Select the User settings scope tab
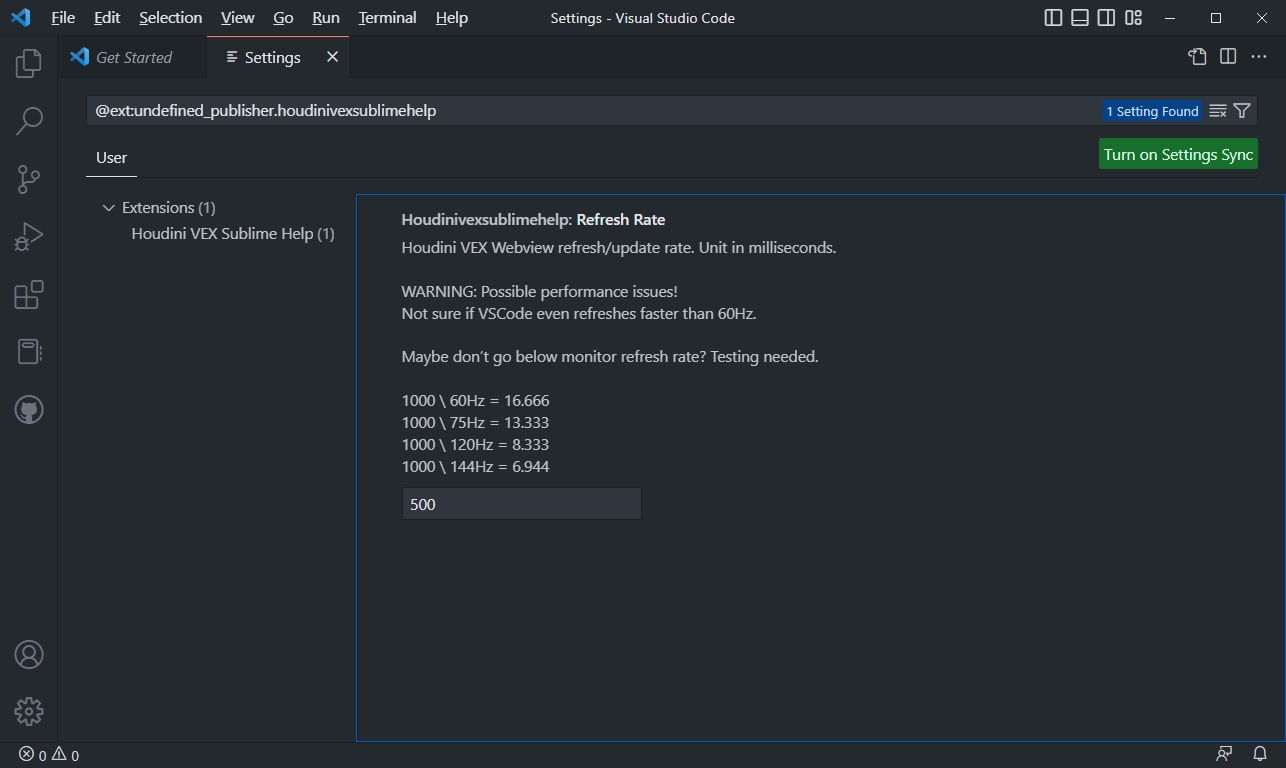 click(111, 157)
